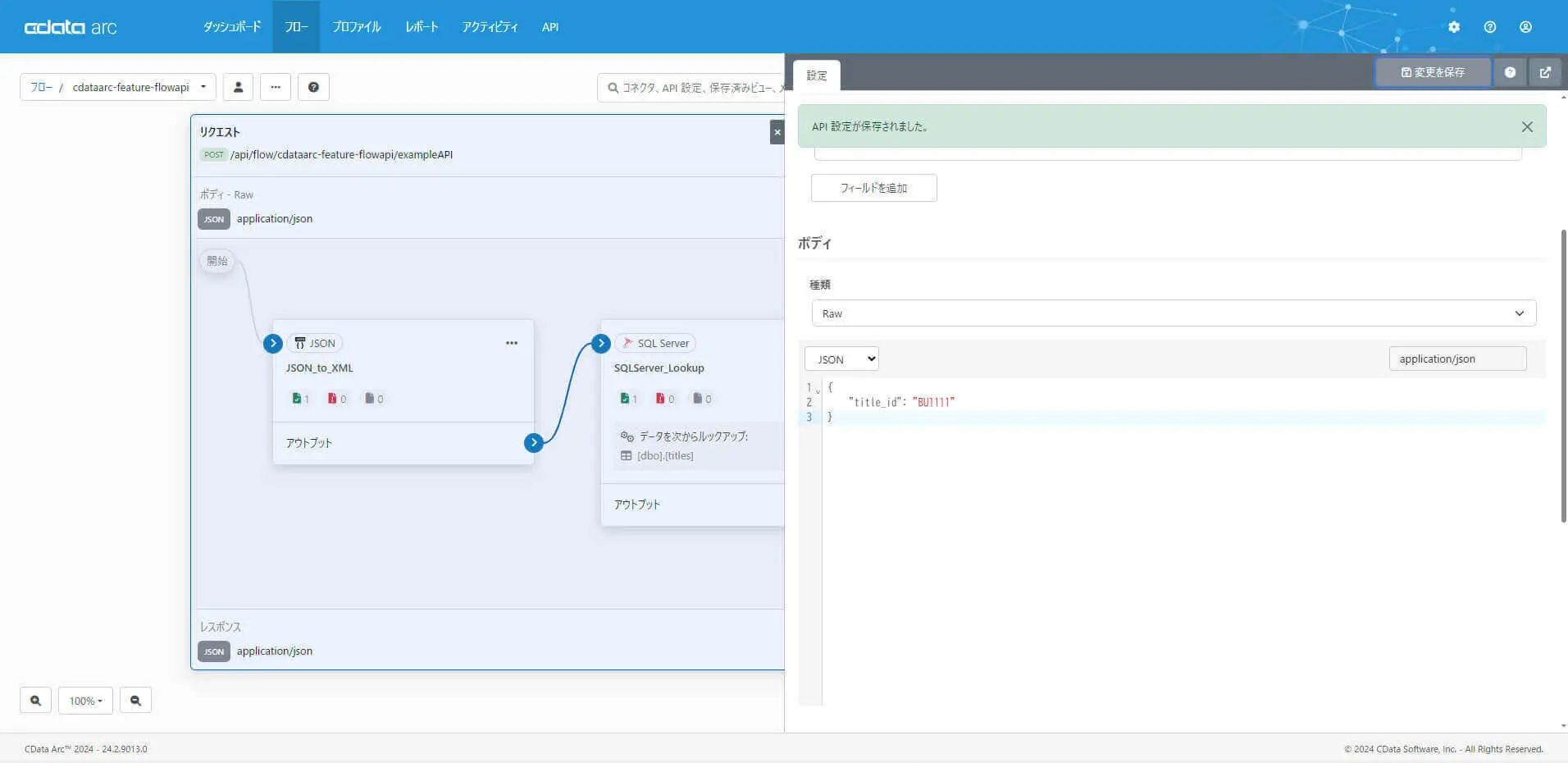Open JSON_to_XML connector ellipsis menu
Image resolution: width=1568 pixels, height=763 pixels.
pyautogui.click(x=512, y=343)
